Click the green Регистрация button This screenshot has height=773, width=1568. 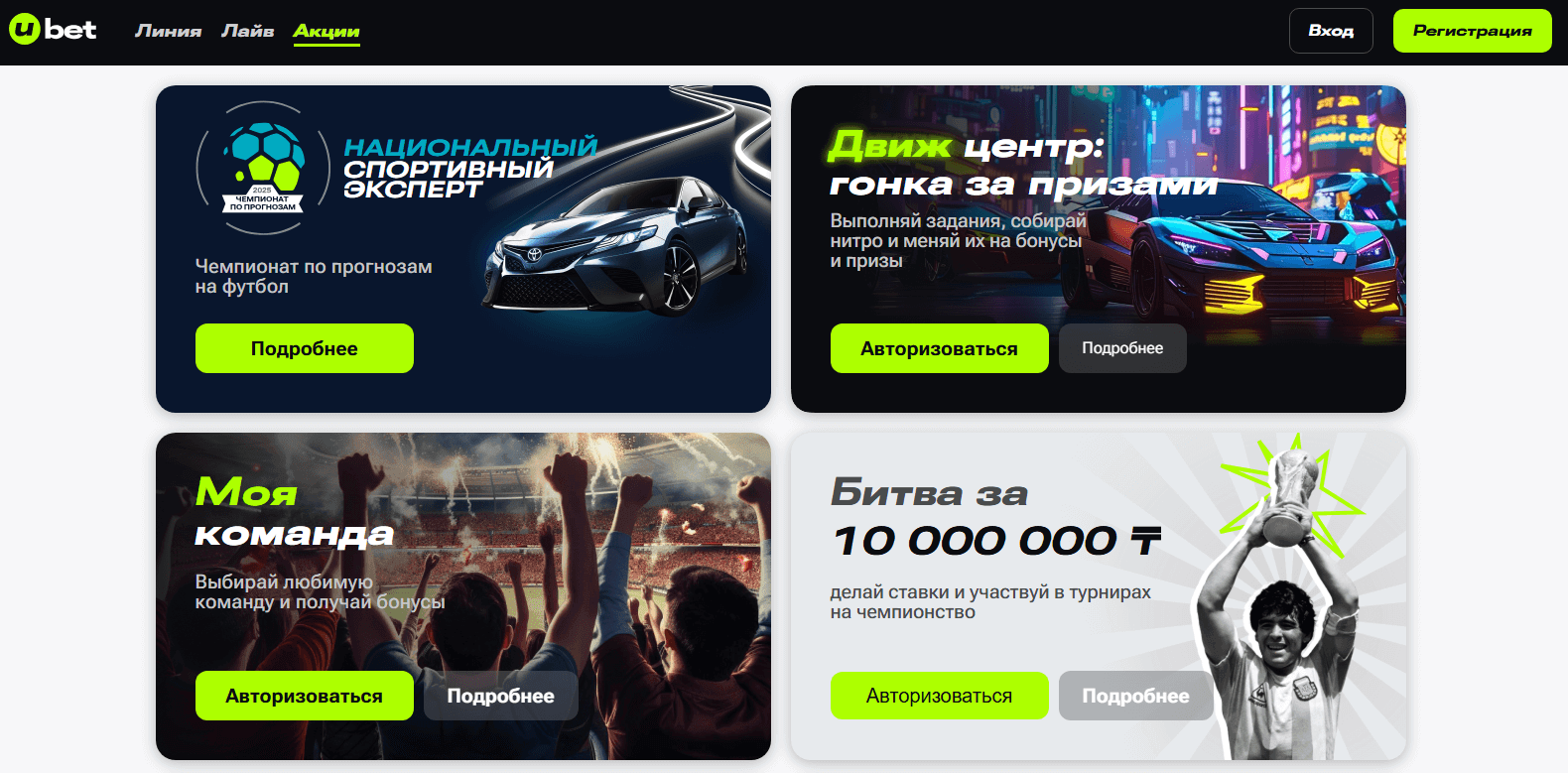pyautogui.click(x=1473, y=31)
